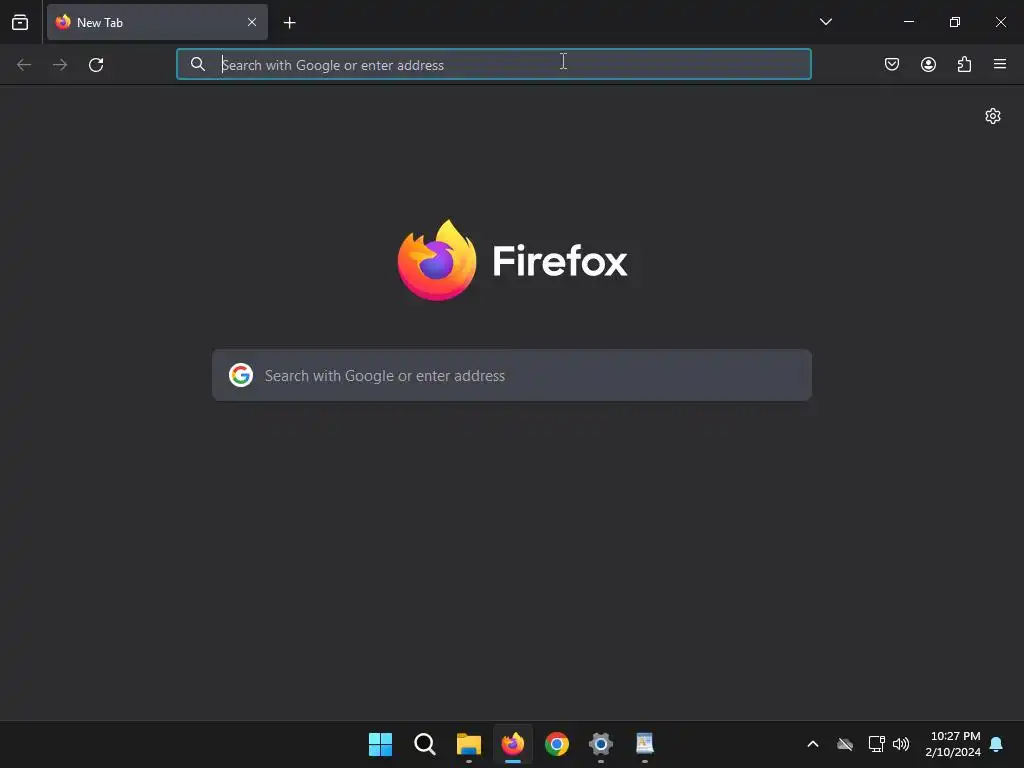Focus the center Google search box
Image resolution: width=1024 pixels, height=768 pixels.
point(512,376)
